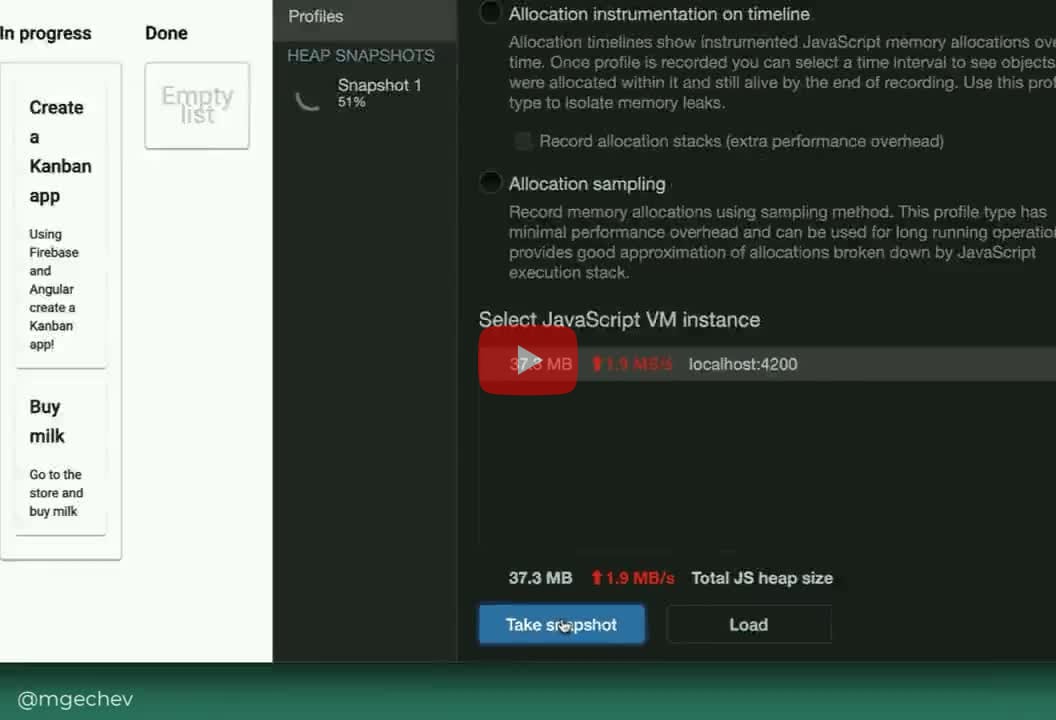The image size is (1056, 720).
Task: Open the Buy milk task card
Action: [61, 460]
